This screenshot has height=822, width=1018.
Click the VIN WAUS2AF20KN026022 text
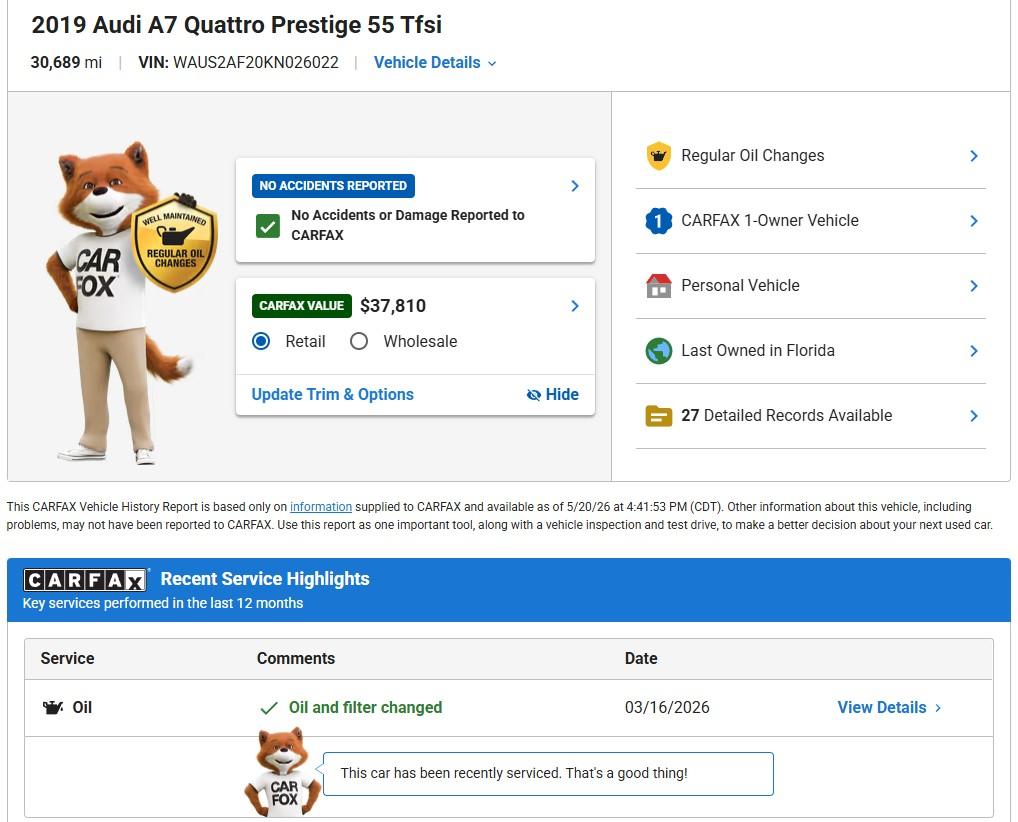[x=238, y=62]
